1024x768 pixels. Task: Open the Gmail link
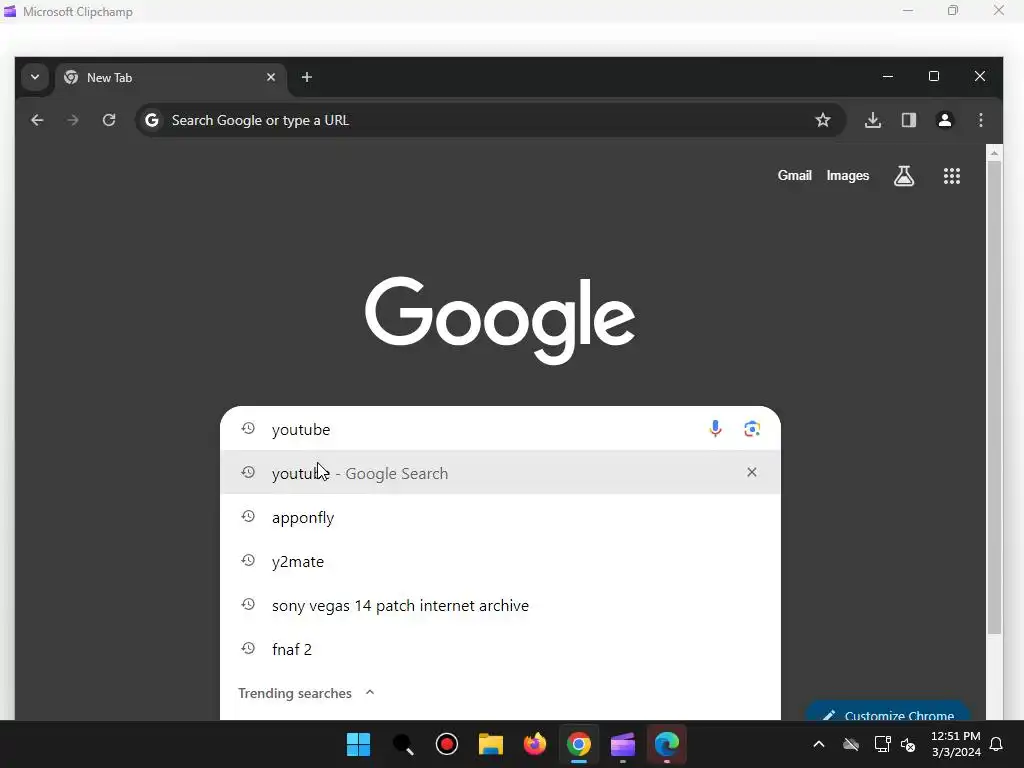[794, 176]
